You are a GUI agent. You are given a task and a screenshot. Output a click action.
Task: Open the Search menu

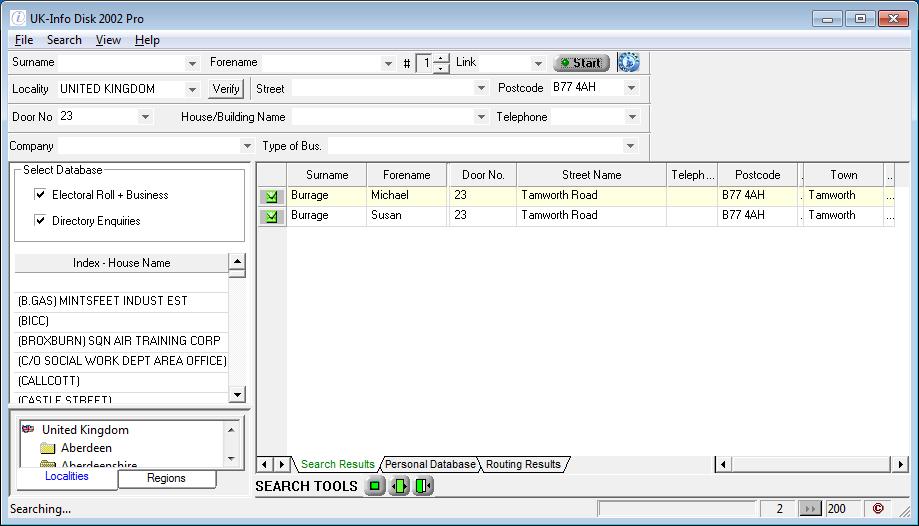coord(64,40)
